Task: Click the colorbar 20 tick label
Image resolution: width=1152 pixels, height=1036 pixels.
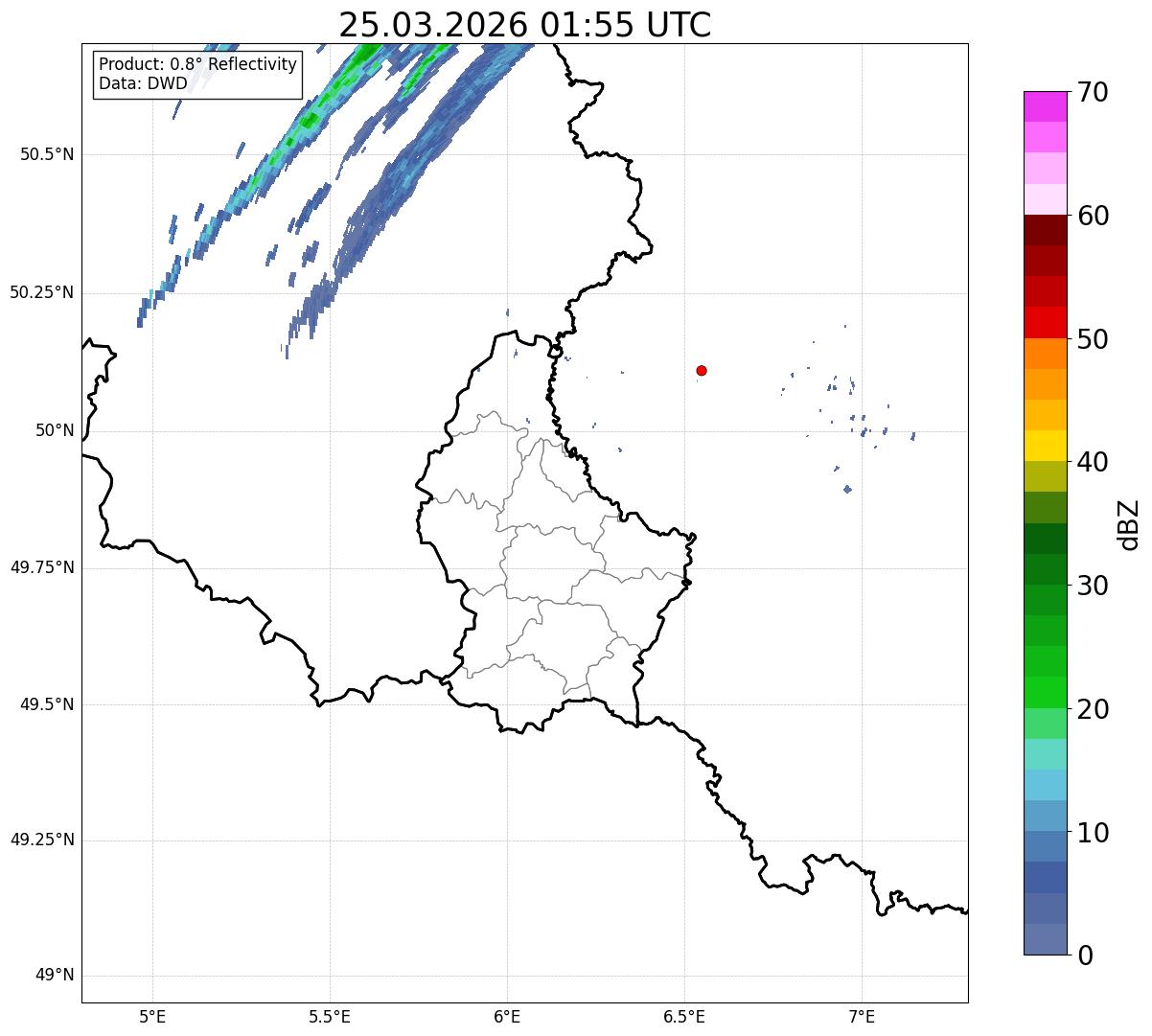Action: click(1093, 709)
